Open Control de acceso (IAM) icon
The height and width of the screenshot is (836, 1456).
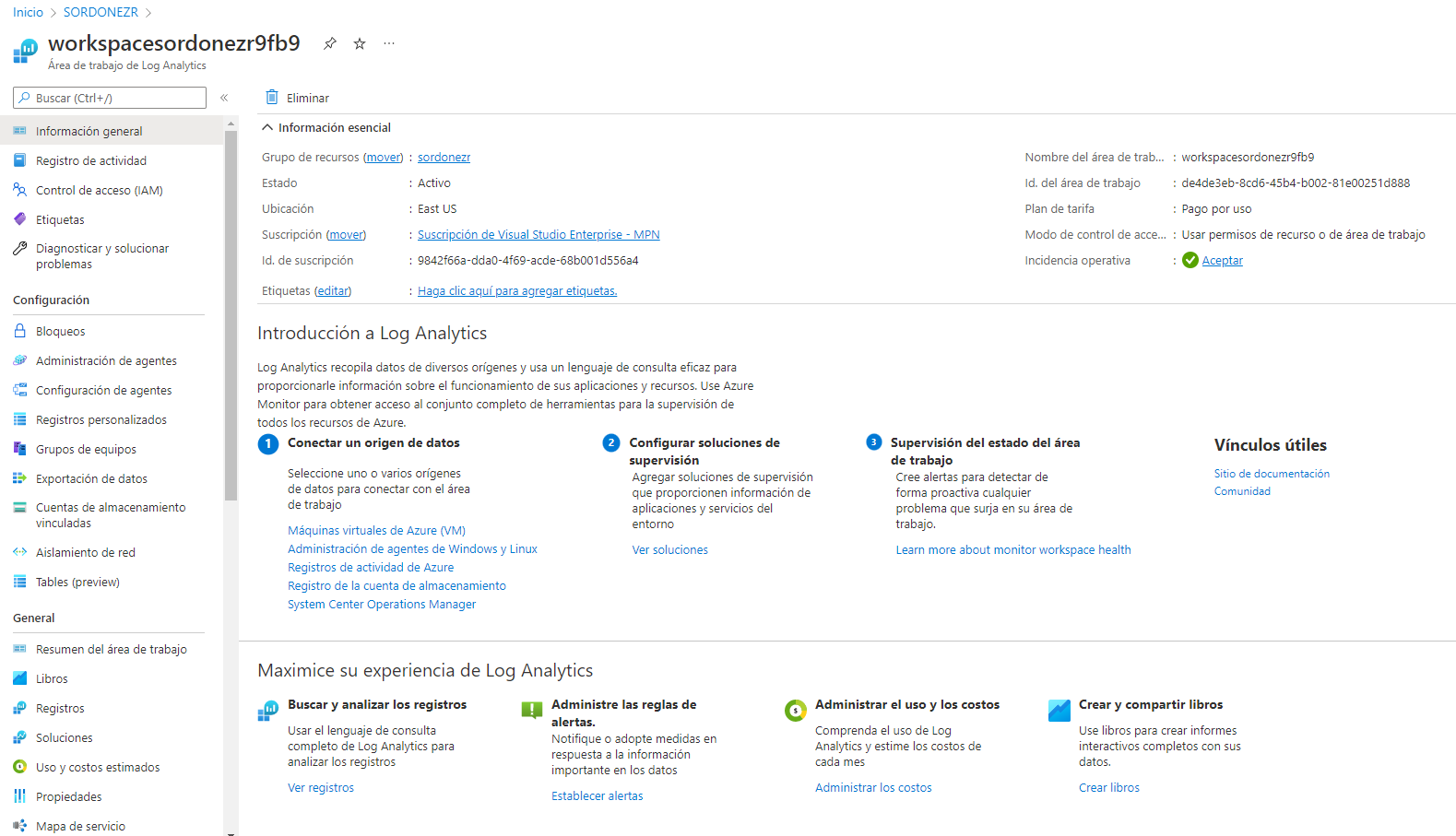[20, 190]
